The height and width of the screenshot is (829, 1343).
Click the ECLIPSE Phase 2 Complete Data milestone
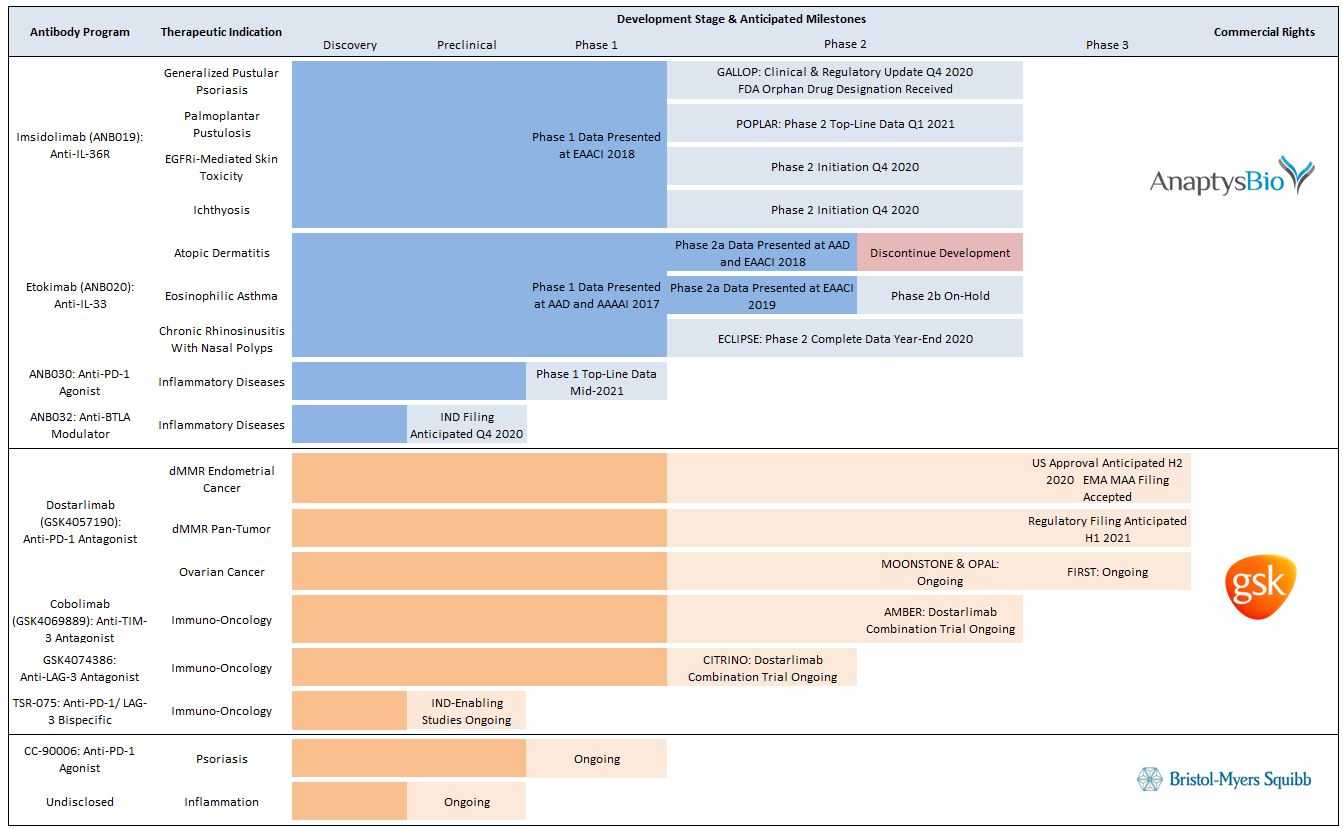844,339
